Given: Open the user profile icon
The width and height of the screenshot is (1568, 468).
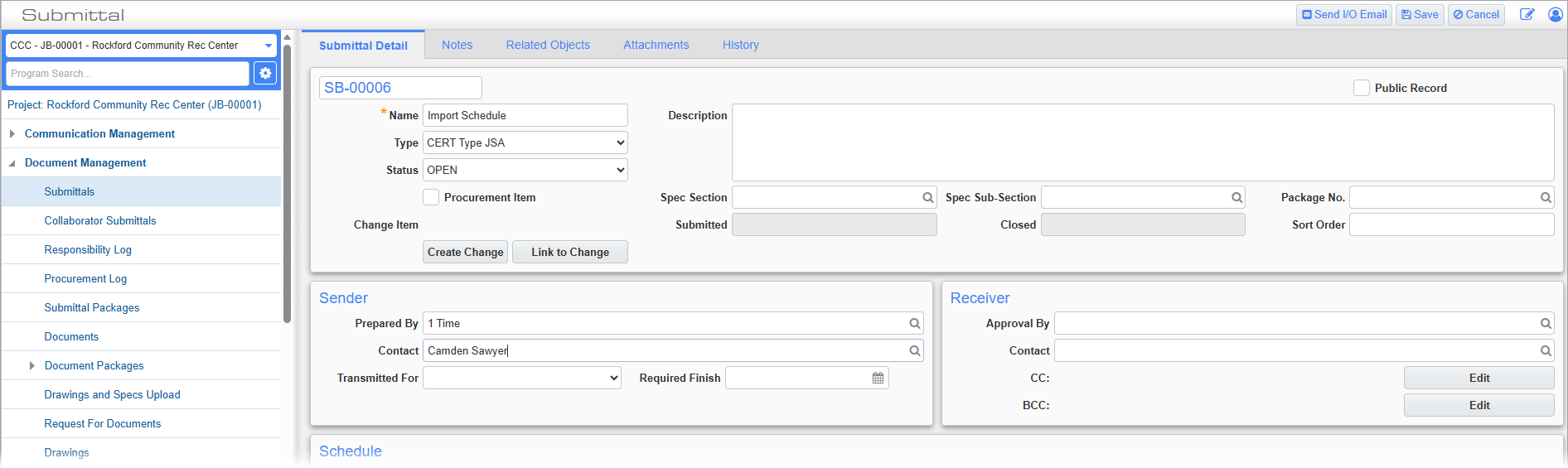Looking at the screenshot, I should tap(1556, 14).
